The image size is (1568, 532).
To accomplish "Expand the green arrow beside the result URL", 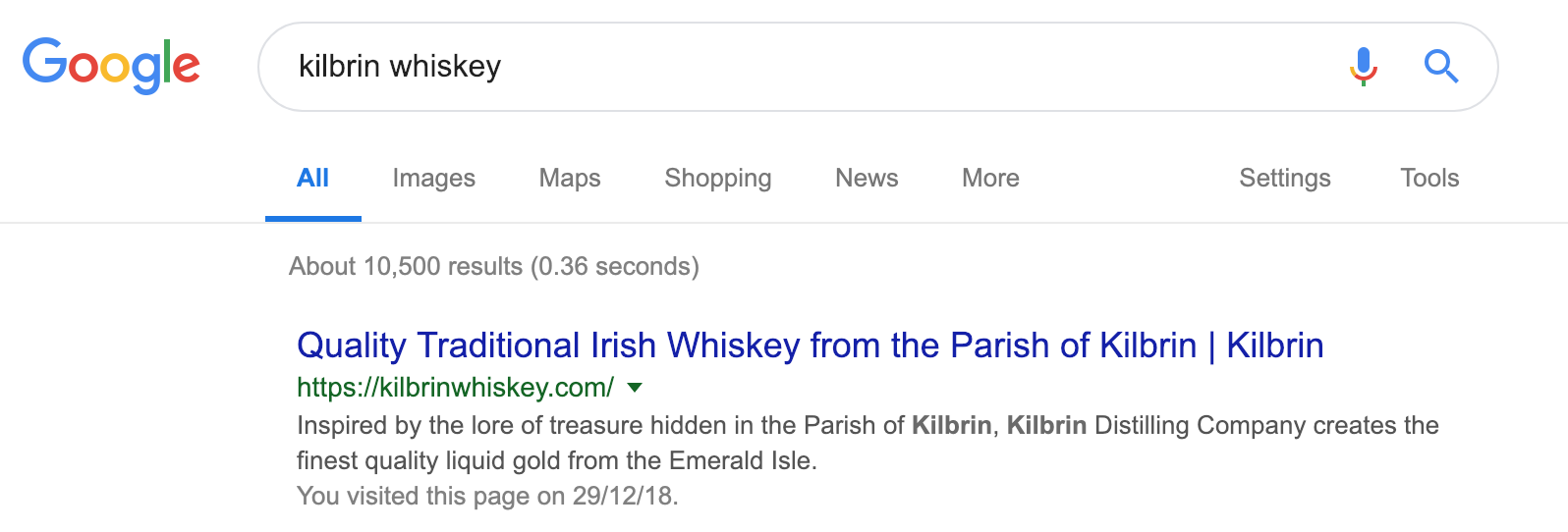I will pos(635,388).
